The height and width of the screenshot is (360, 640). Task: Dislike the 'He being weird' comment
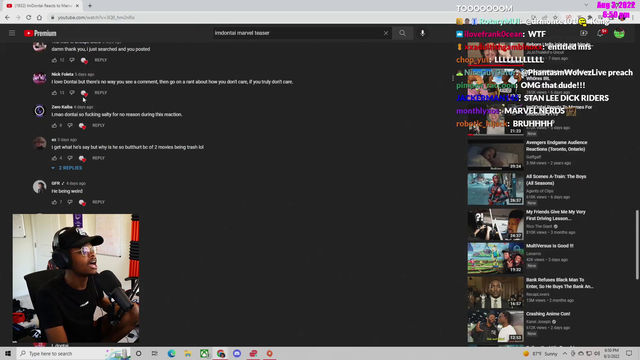[70, 202]
